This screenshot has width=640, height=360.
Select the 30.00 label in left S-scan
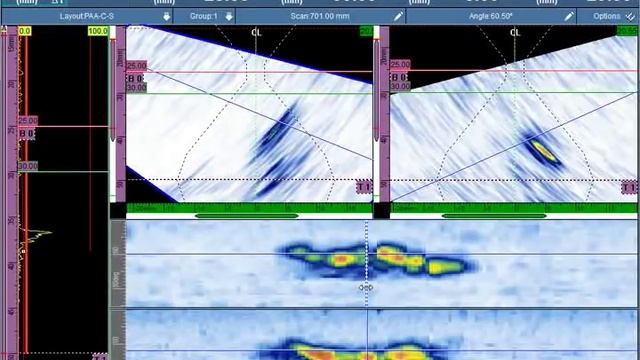point(136,87)
